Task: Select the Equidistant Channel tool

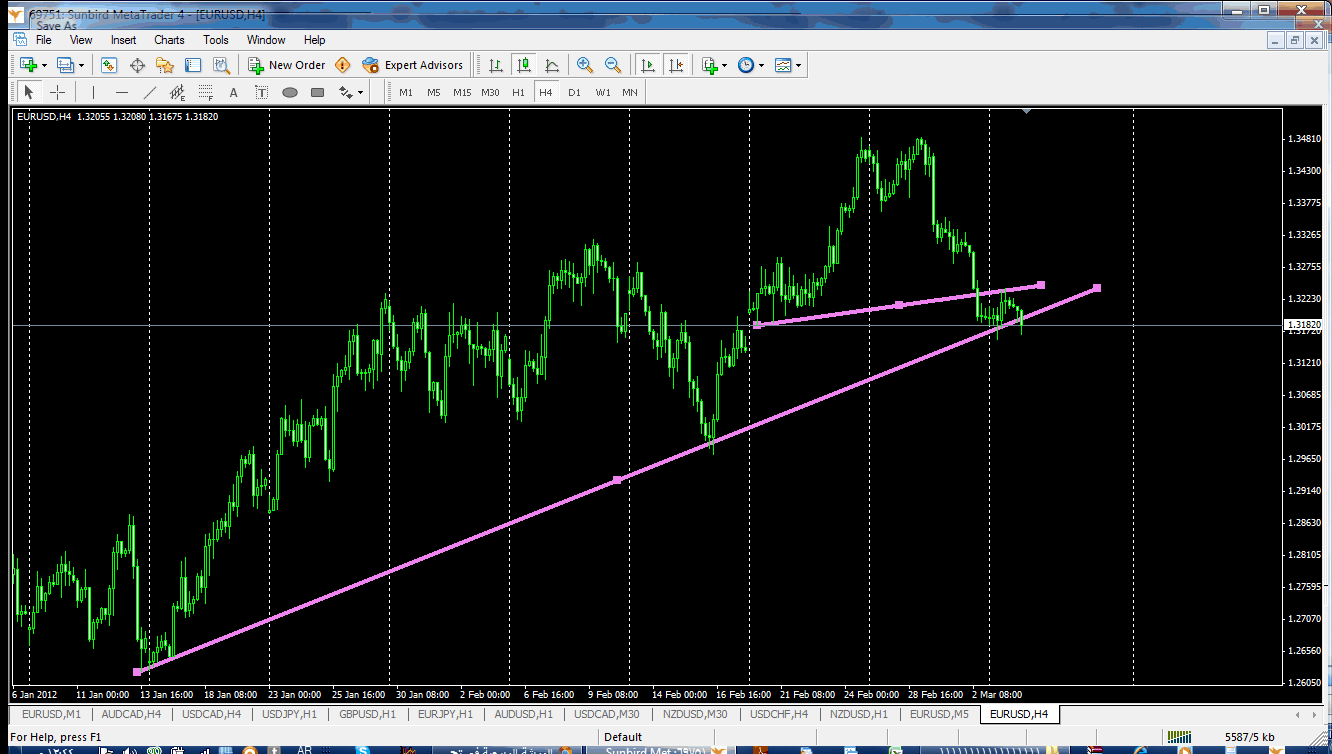Action: click(178, 92)
